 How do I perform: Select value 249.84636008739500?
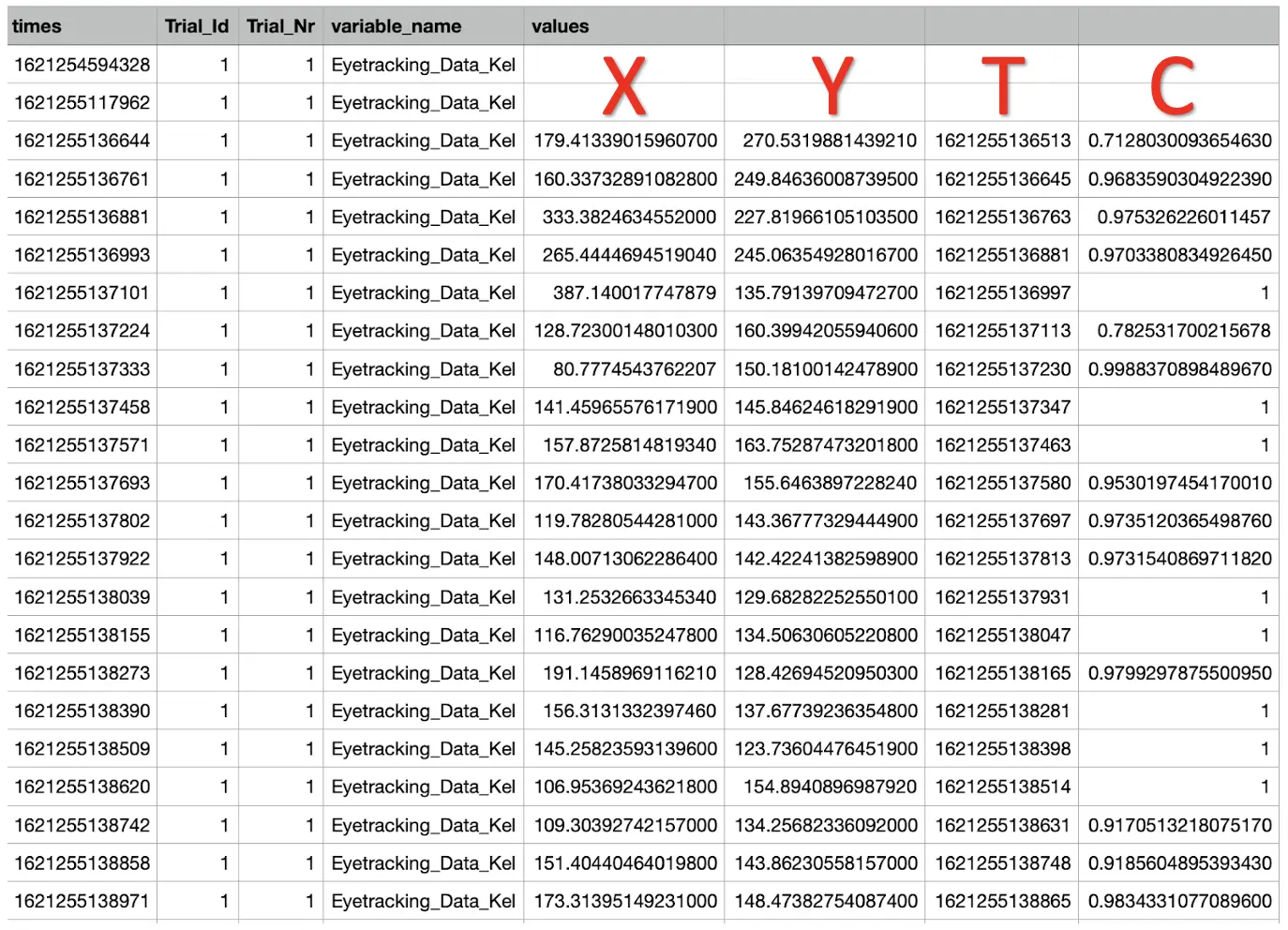click(x=824, y=179)
